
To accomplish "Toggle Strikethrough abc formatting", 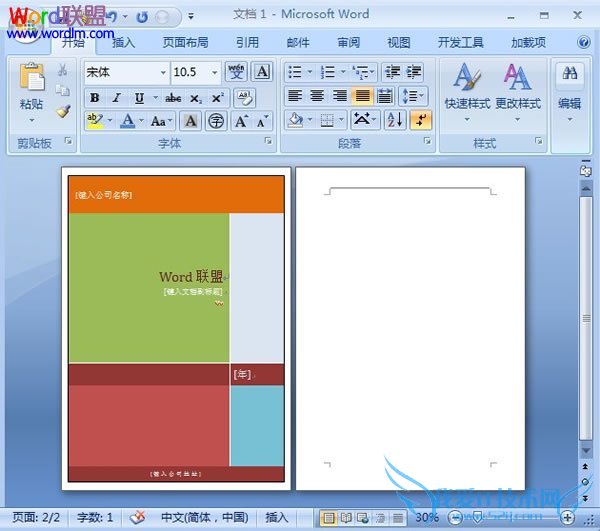I will click(x=173, y=98).
